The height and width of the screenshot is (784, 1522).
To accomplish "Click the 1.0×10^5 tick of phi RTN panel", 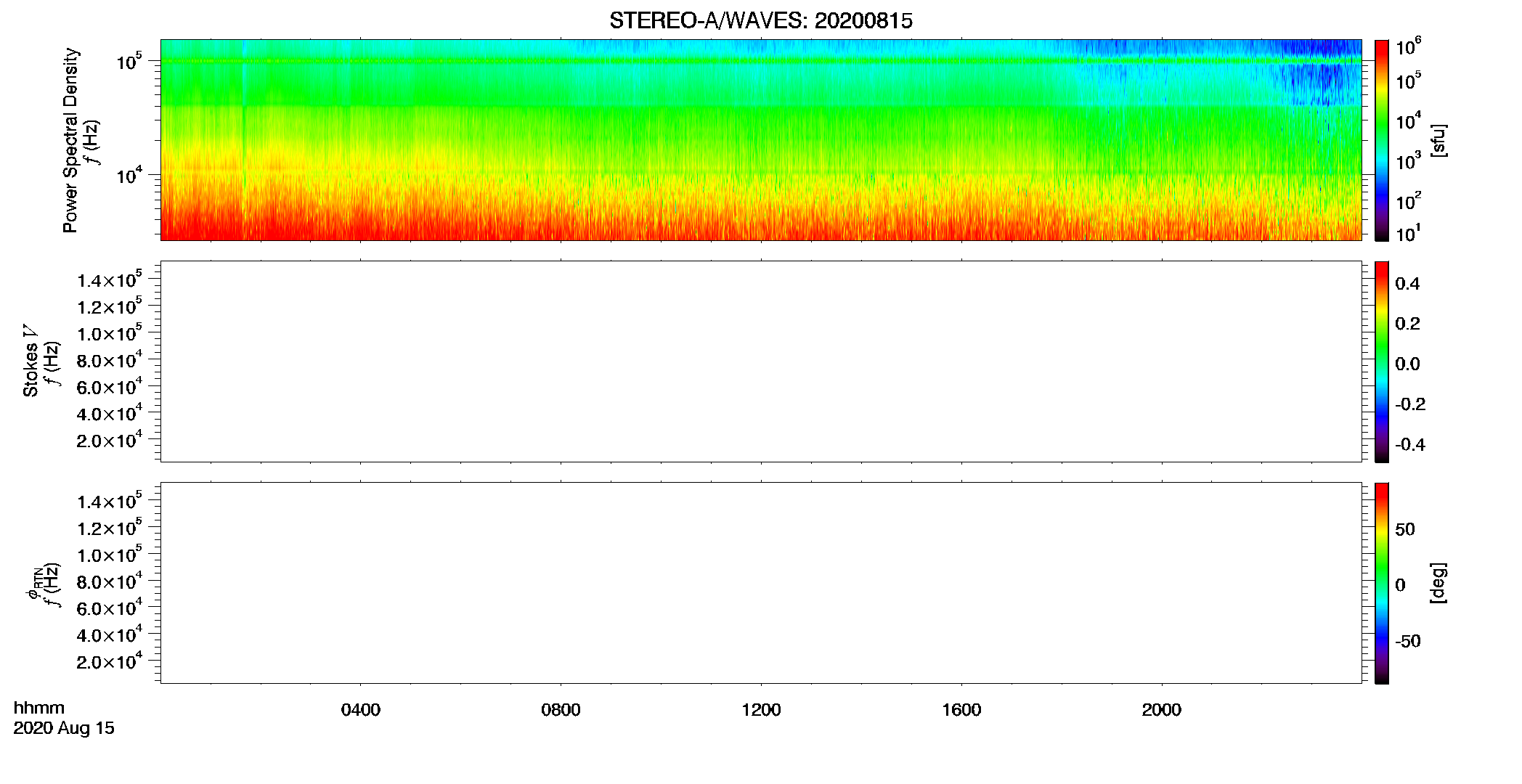I will 110,555.
